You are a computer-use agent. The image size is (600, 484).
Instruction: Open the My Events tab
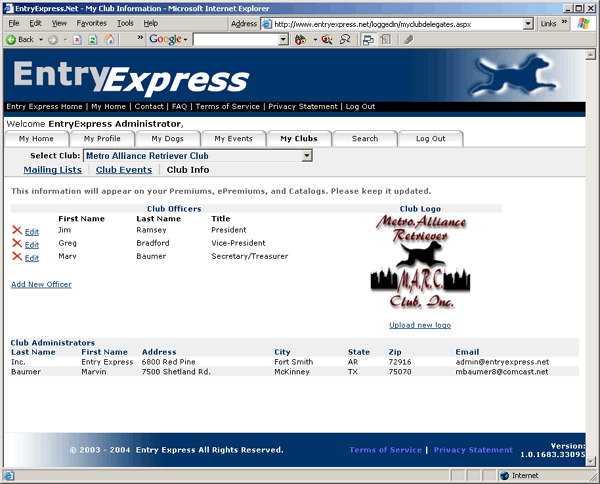point(233,139)
